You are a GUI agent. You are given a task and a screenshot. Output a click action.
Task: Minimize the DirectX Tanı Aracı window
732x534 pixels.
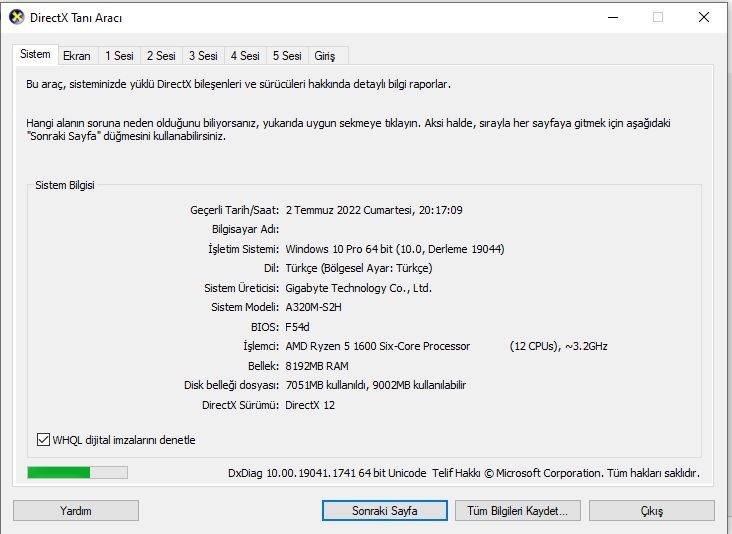pos(611,18)
